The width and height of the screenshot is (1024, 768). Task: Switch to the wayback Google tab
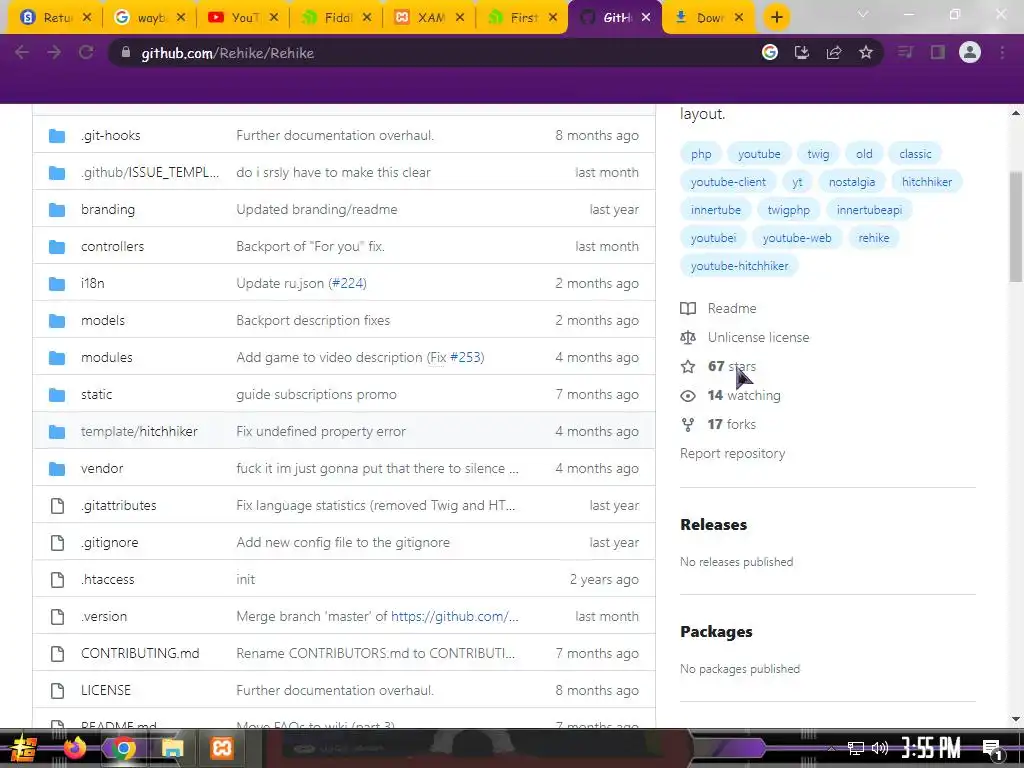(x=149, y=18)
